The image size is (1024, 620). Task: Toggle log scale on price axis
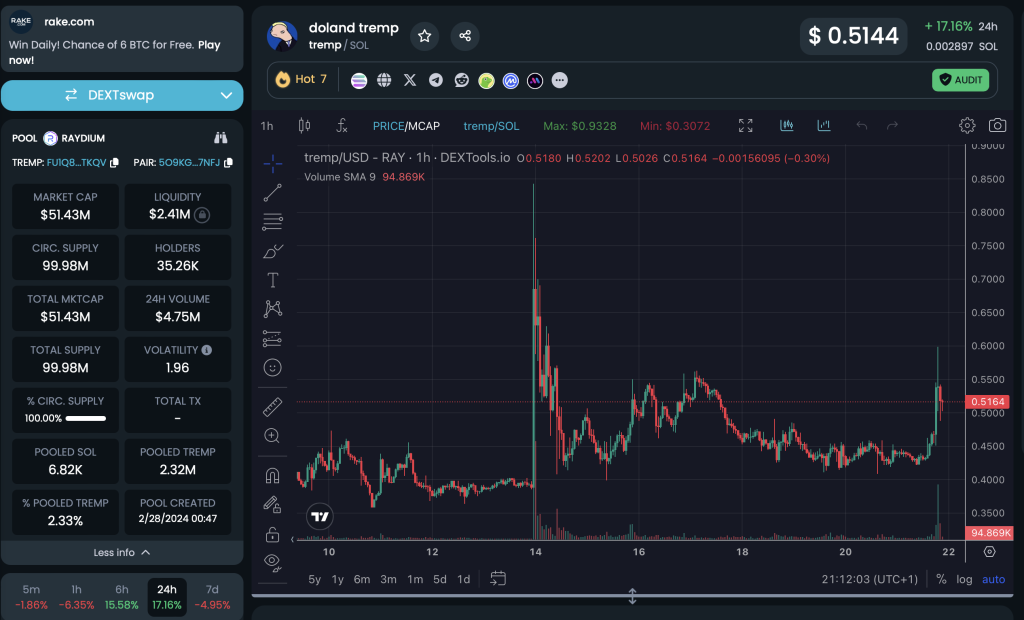(964, 579)
